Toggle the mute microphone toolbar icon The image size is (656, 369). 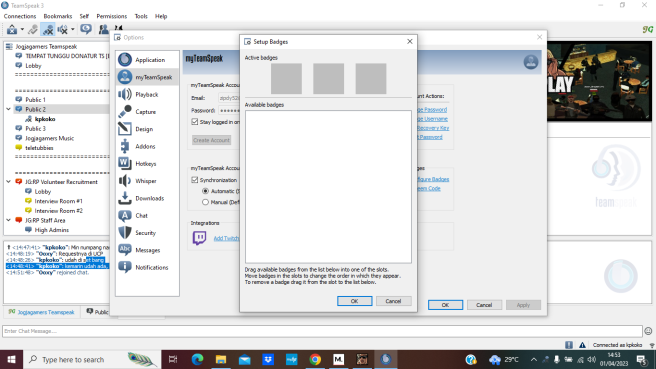(48, 29)
